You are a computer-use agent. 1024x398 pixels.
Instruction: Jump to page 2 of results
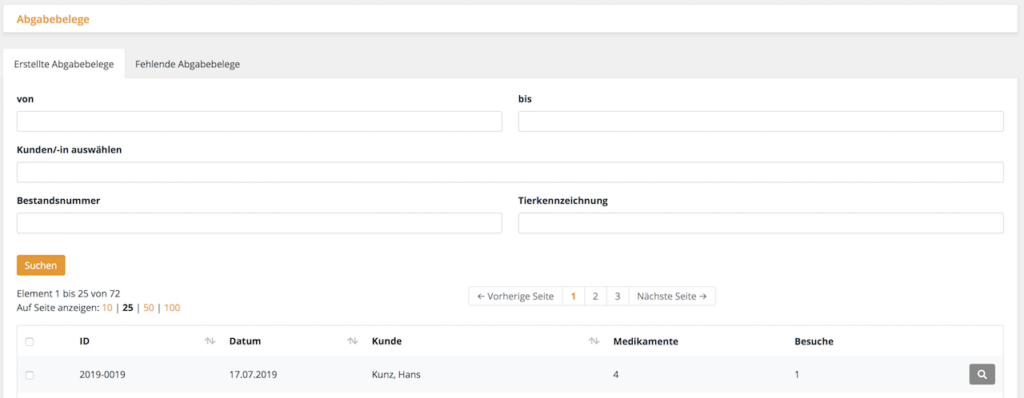(x=596, y=296)
